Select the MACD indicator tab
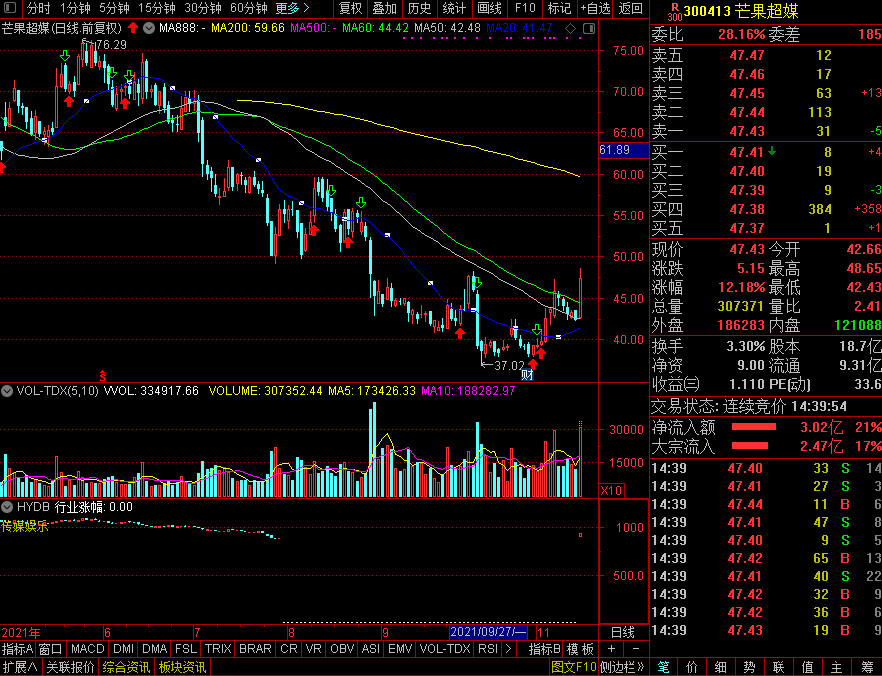 tap(88, 649)
